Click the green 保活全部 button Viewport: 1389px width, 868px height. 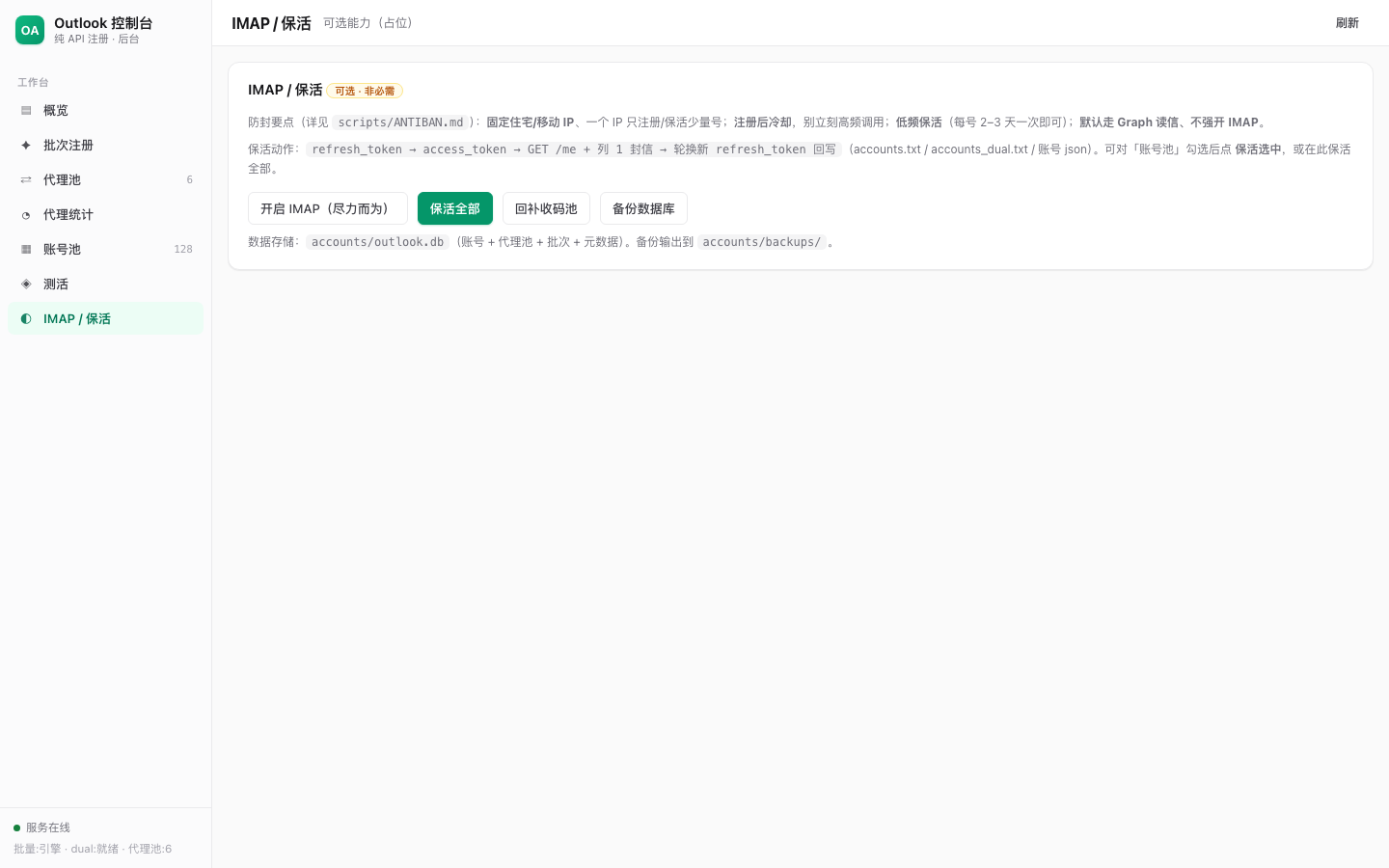(x=455, y=208)
